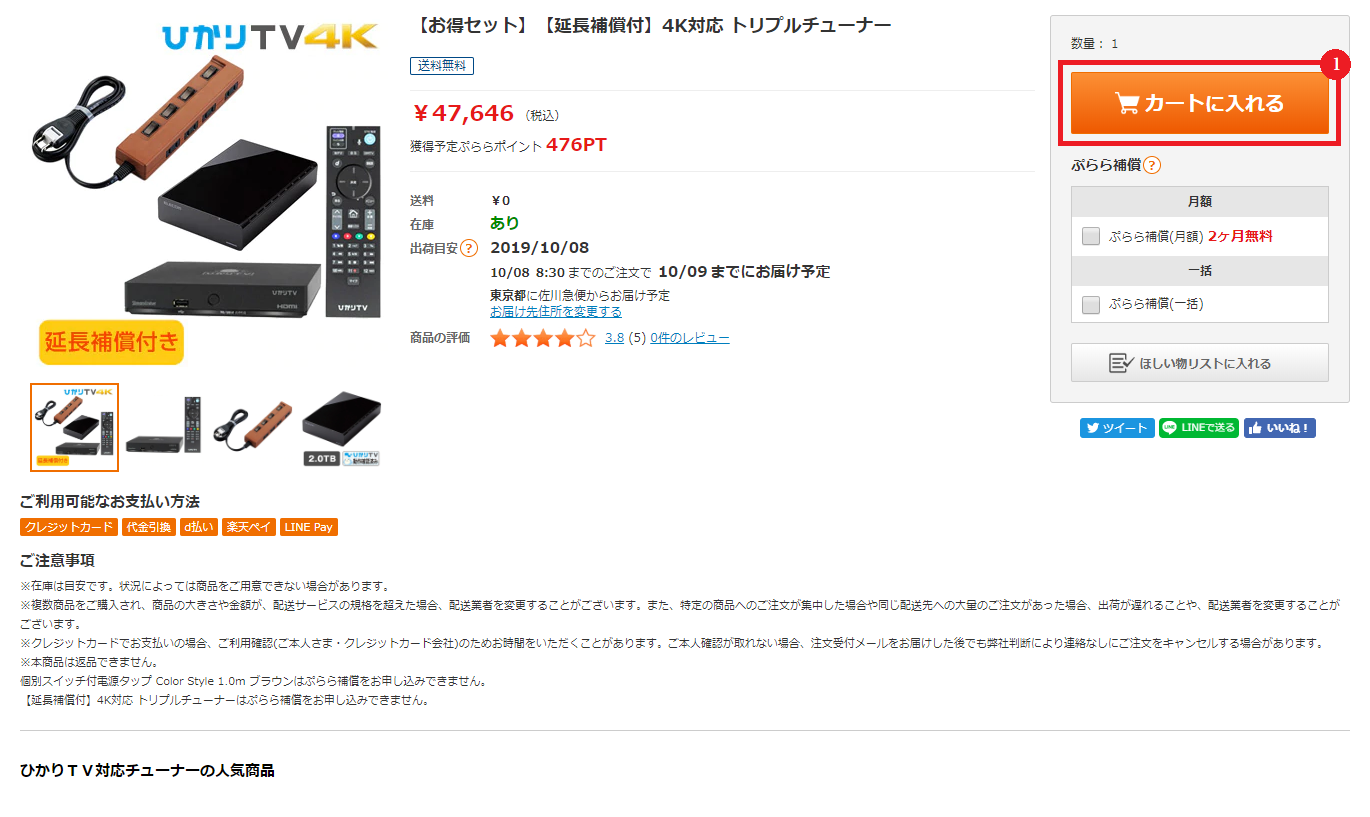Enable the ぷらら補償(一括) checkbox

coord(1091,304)
